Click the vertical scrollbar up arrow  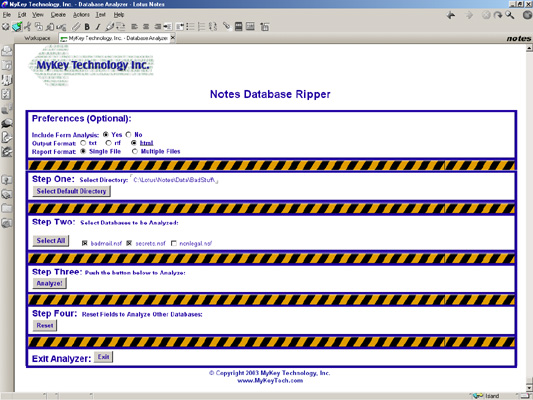coord(529,49)
